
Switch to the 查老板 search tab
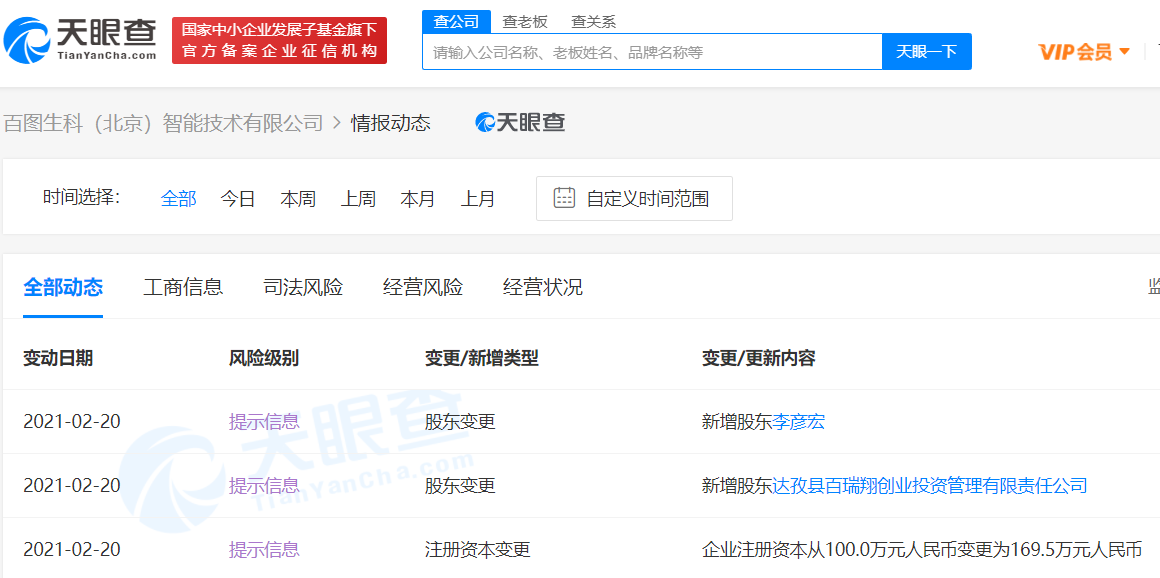(525, 21)
